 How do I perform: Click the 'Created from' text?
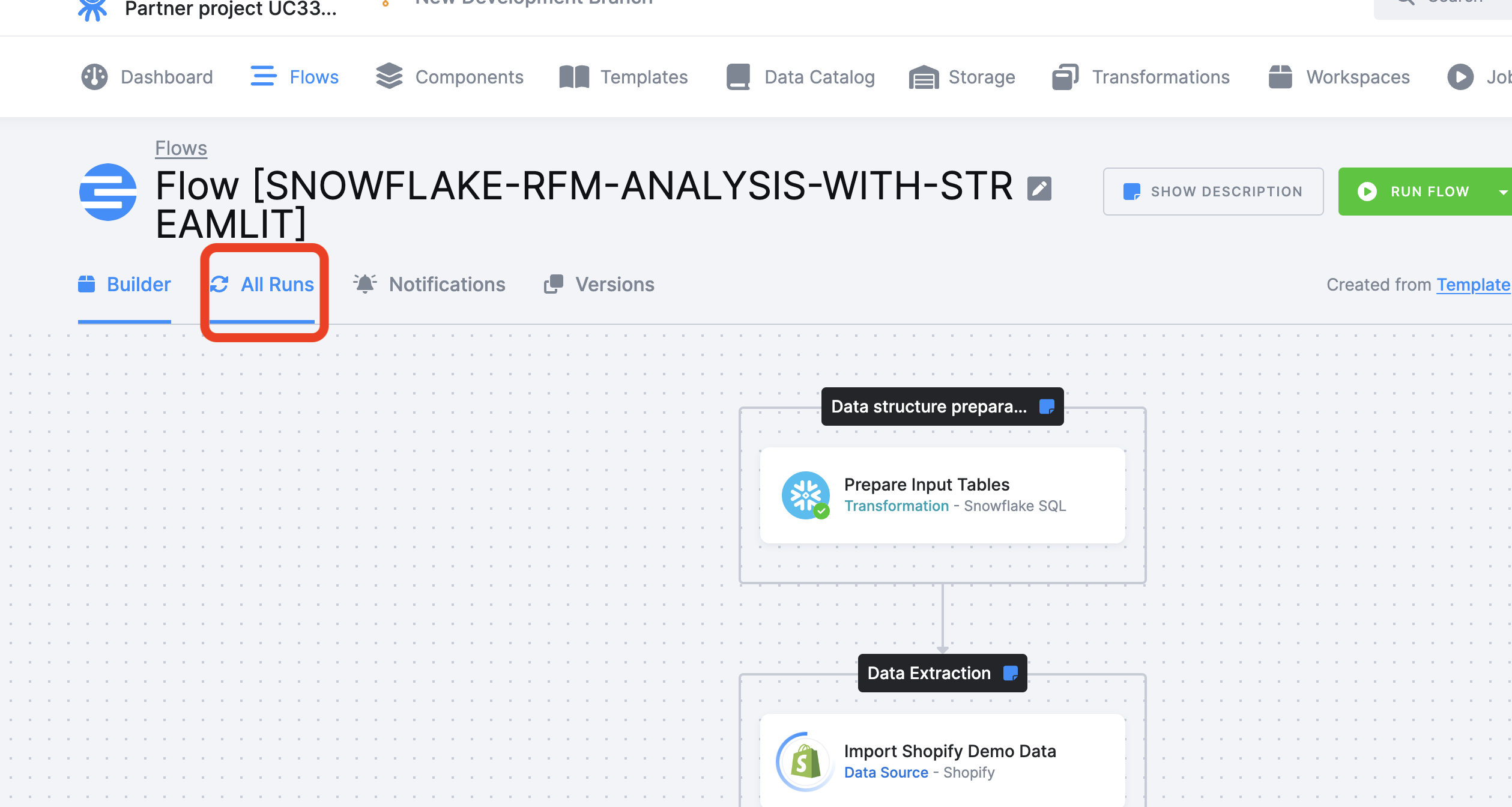[x=1379, y=285]
